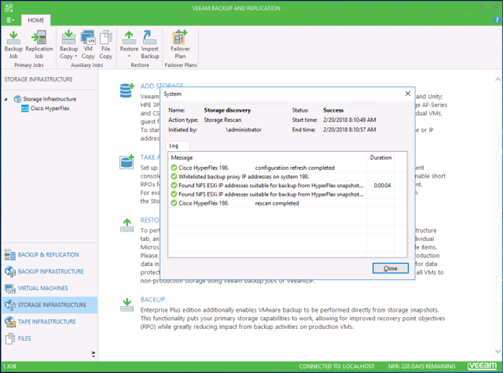Click the Success status value
The height and width of the screenshot is (373, 503).
[333, 110]
